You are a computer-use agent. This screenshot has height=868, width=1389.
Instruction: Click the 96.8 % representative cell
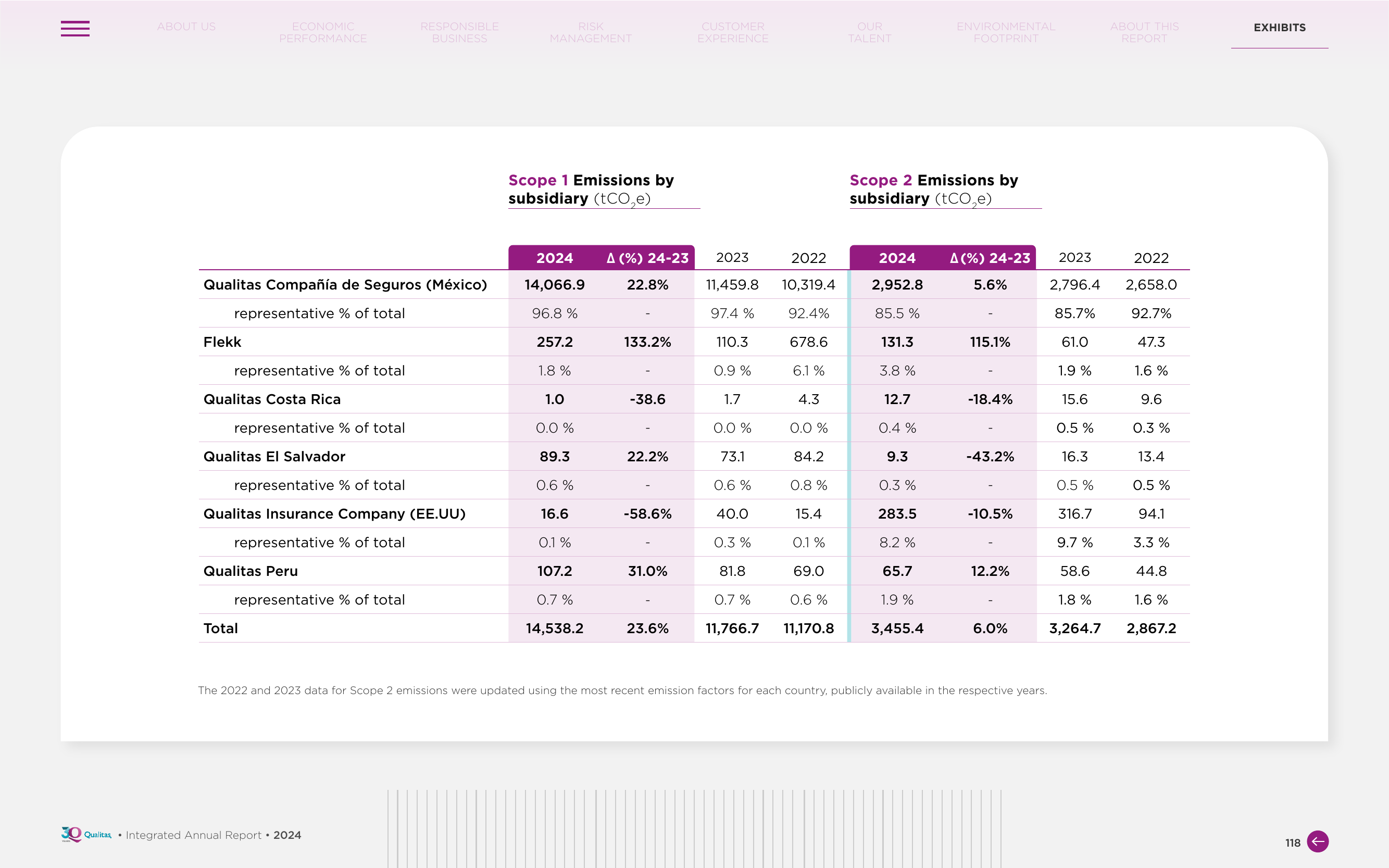(x=554, y=313)
